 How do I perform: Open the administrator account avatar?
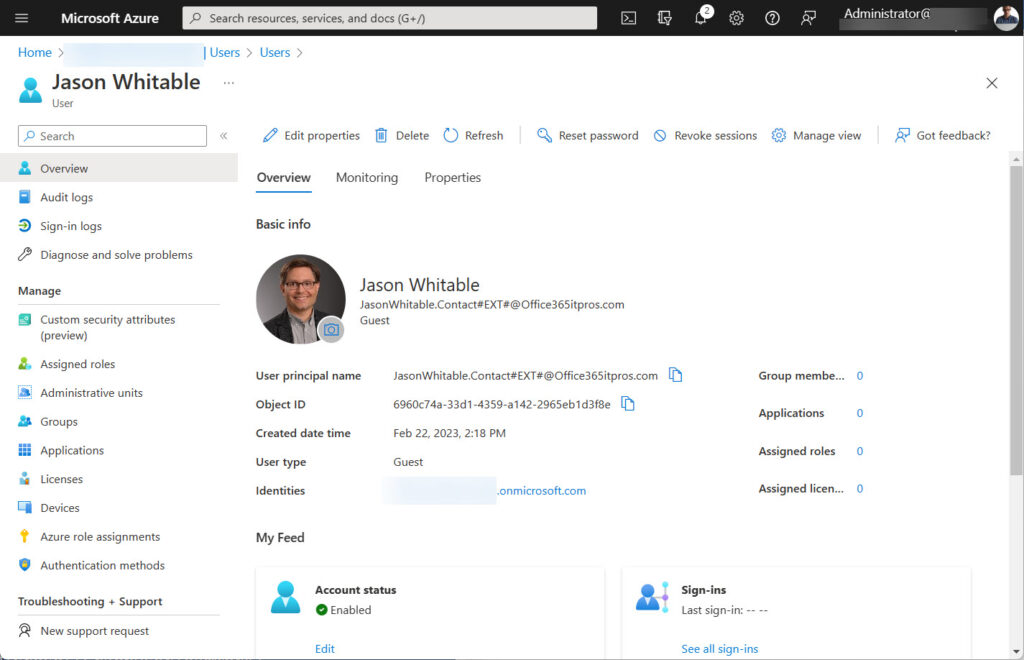click(x=1006, y=18)
